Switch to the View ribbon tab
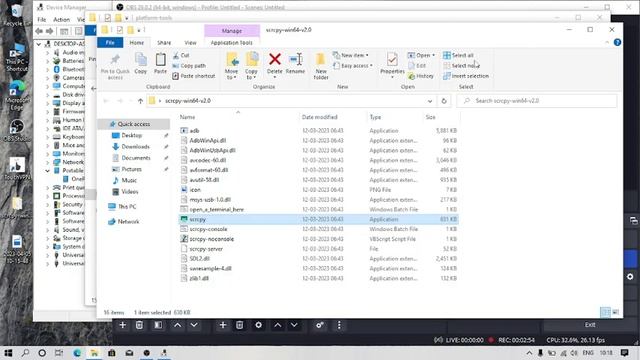640x360 pixels. click(x=190, y=42)
